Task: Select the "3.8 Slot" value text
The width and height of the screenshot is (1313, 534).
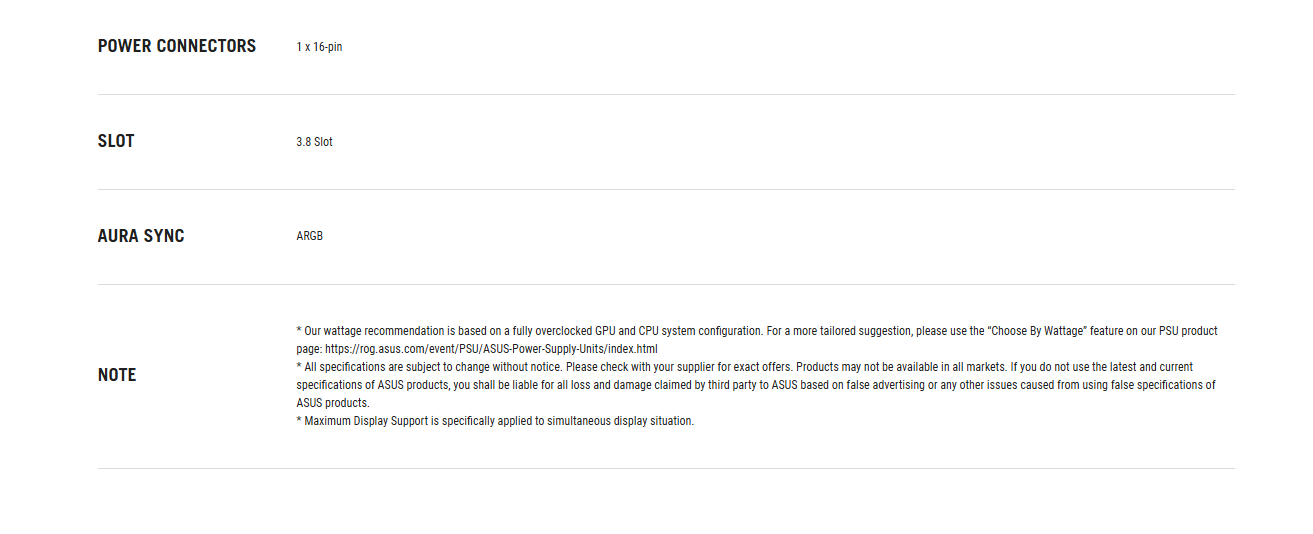Action: pyautogui.click(x=314, y=142)
